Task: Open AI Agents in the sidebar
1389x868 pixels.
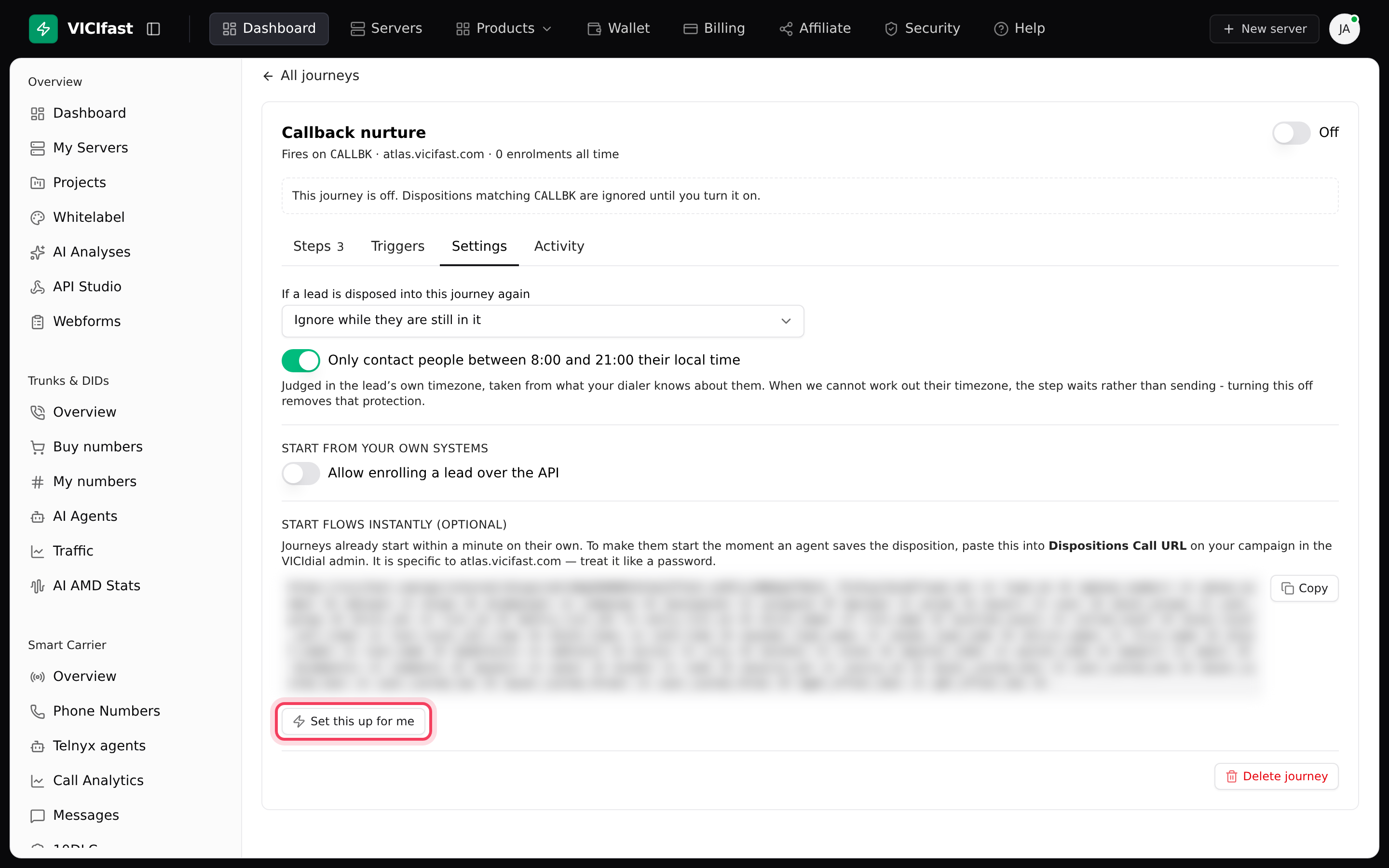Action: click(73, 516)
